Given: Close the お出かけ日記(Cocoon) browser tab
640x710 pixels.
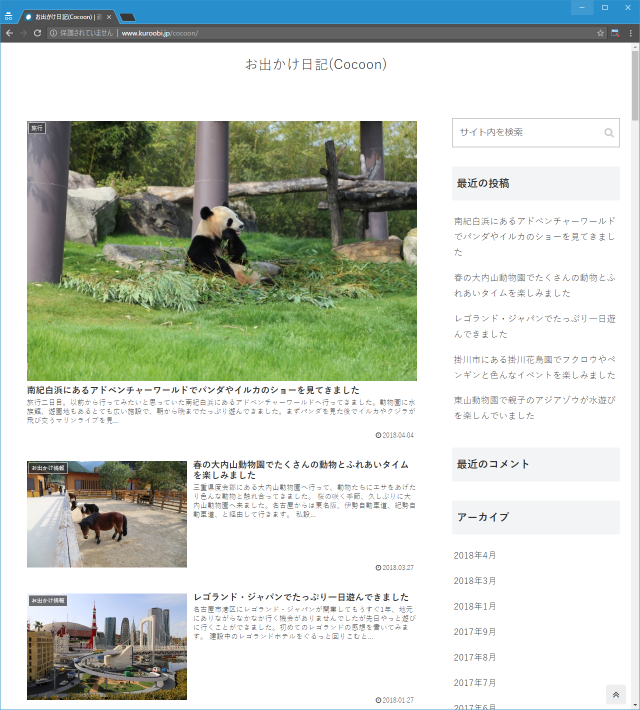Looking at the screenshot, I should coord(109,17).
